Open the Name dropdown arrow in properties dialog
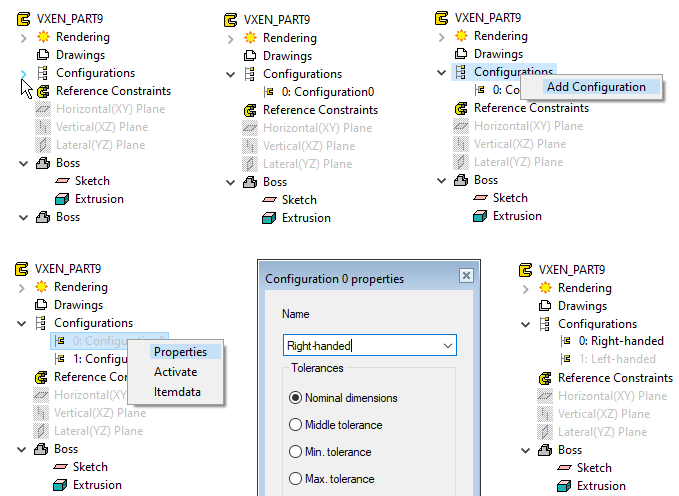 [447, 346]
